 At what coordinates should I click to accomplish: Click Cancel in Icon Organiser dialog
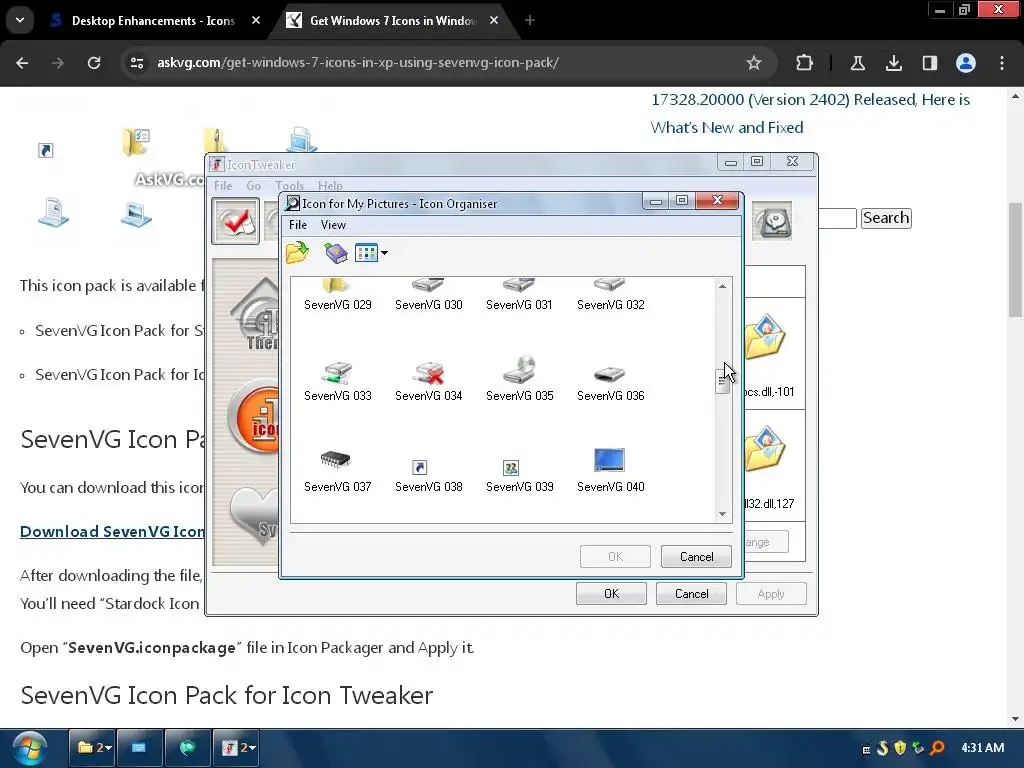coord(696,556)
